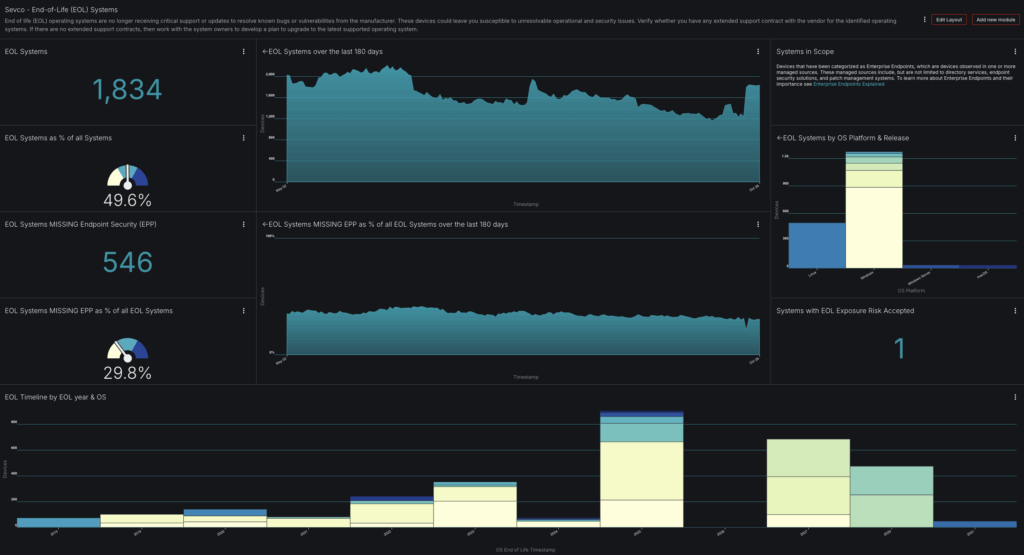Click the Edit Layout button
This screenshot has height=555, width=1024.
[948, 20]
